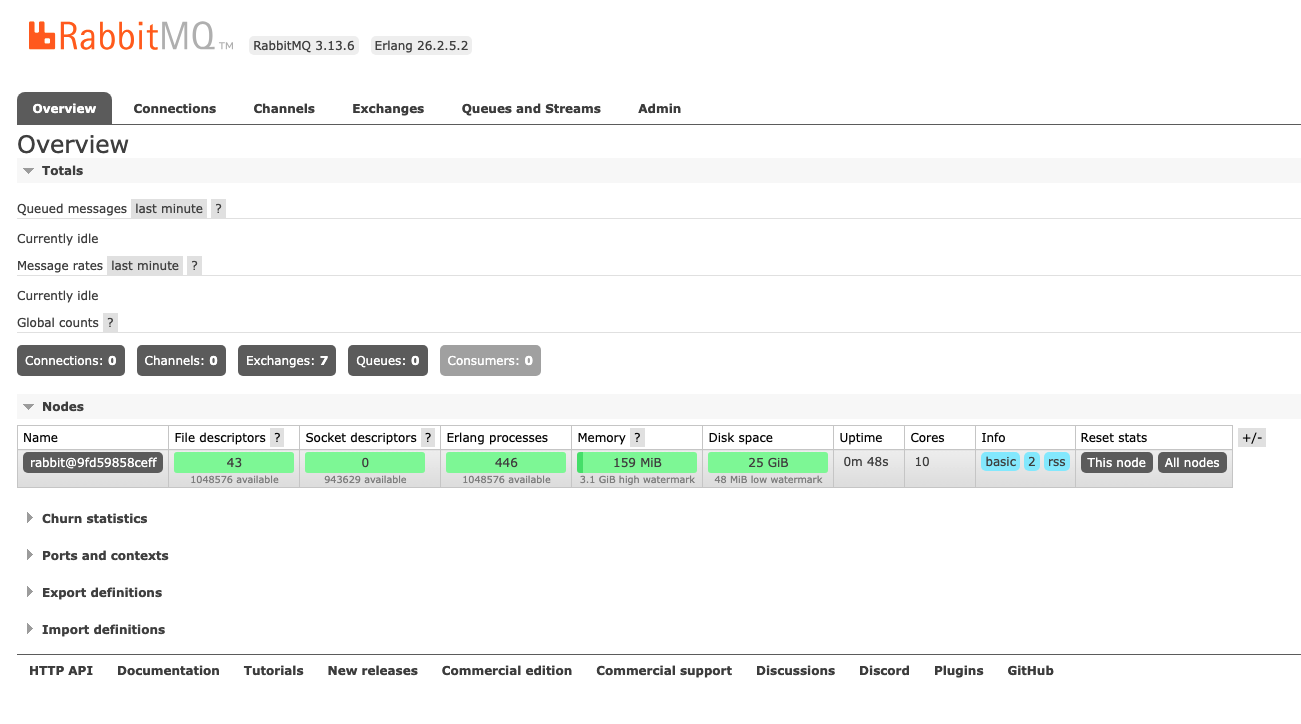This screenshot has height=724, width=1301.
Task: Click the rss info tag
Action: pos(1057,462)
